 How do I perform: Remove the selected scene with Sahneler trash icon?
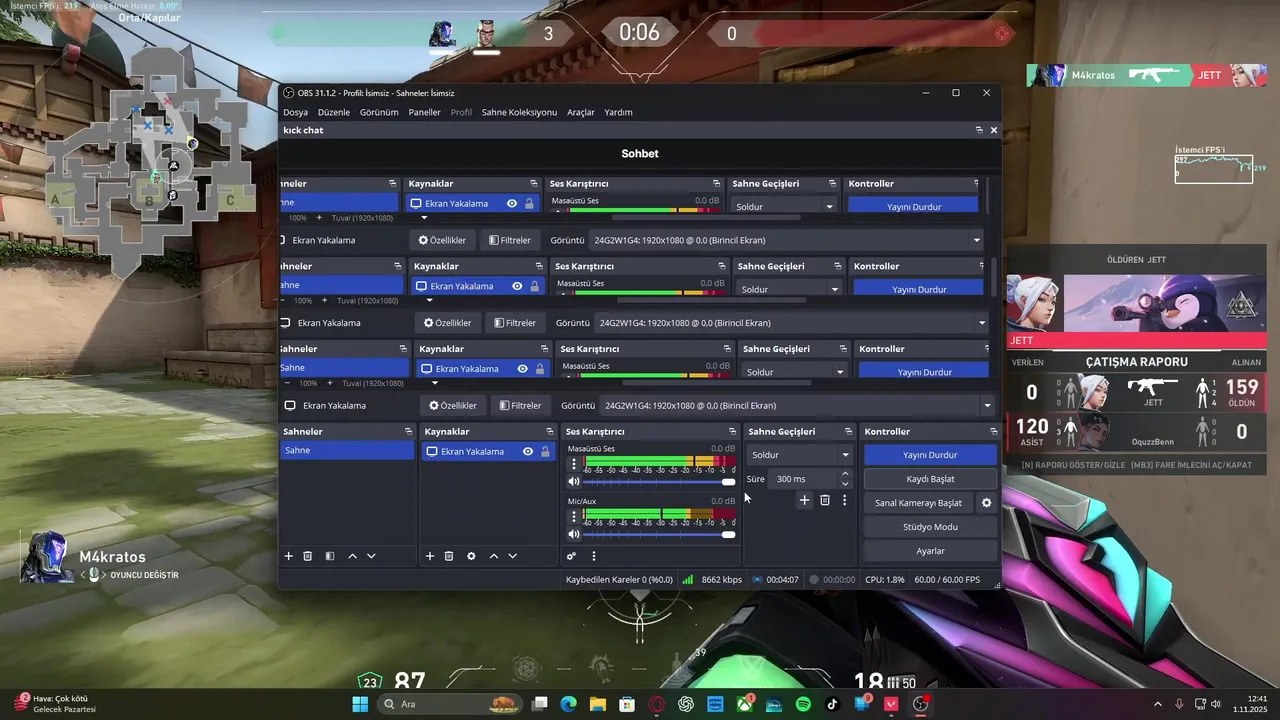click(308, 556)
